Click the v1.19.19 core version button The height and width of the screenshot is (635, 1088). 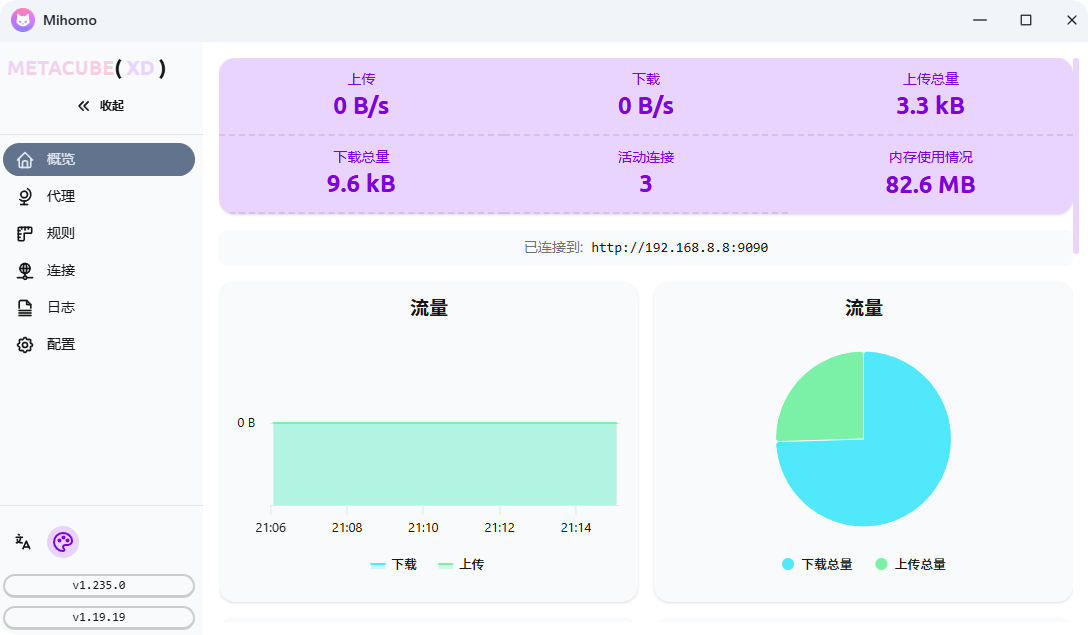pos(99,617)
